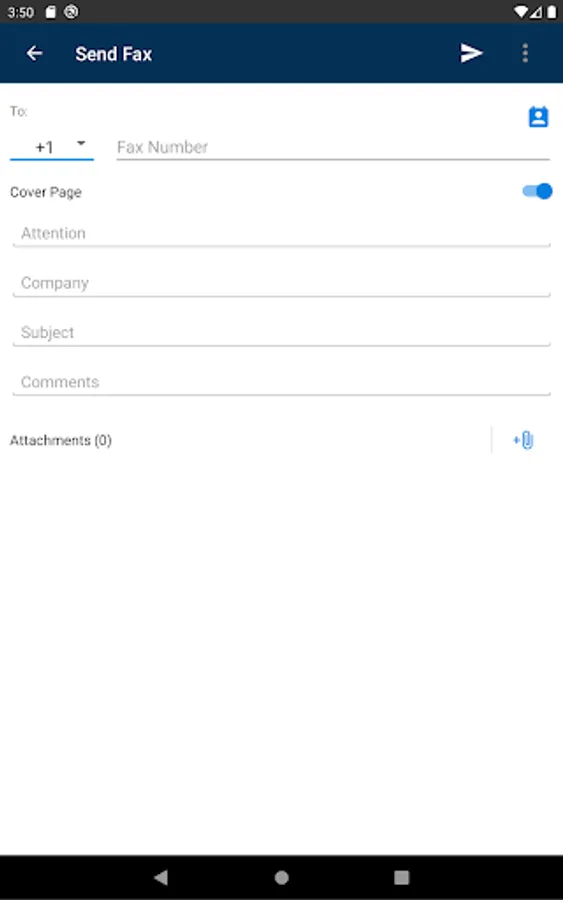The image size is (563, 900).
Task: Tap the Send Fax title
Action: pyautogui.click(x=114, y=54)
